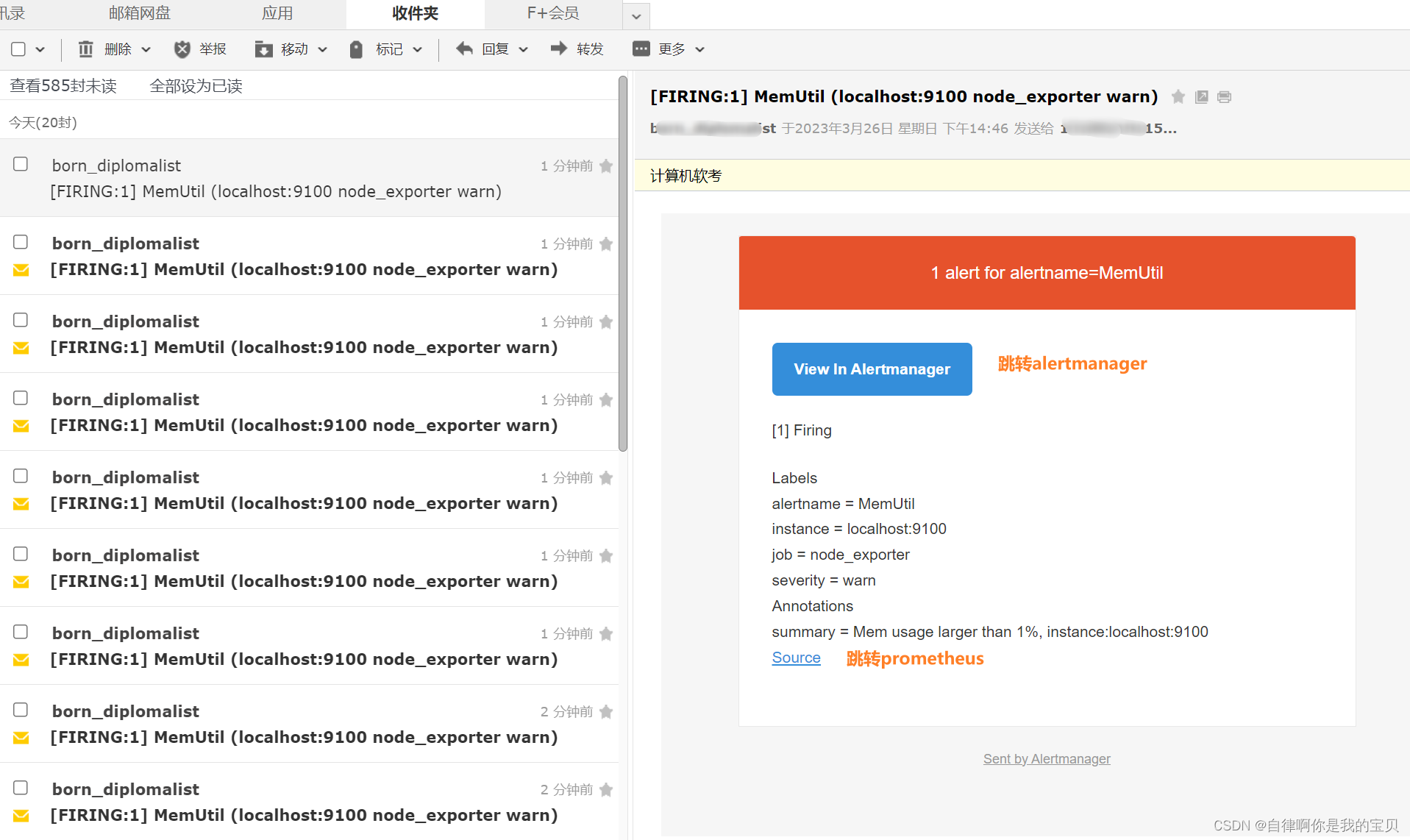Select the 收件夹 inbox tab
Screen dimensions: 1410x840
click(416, 13)
